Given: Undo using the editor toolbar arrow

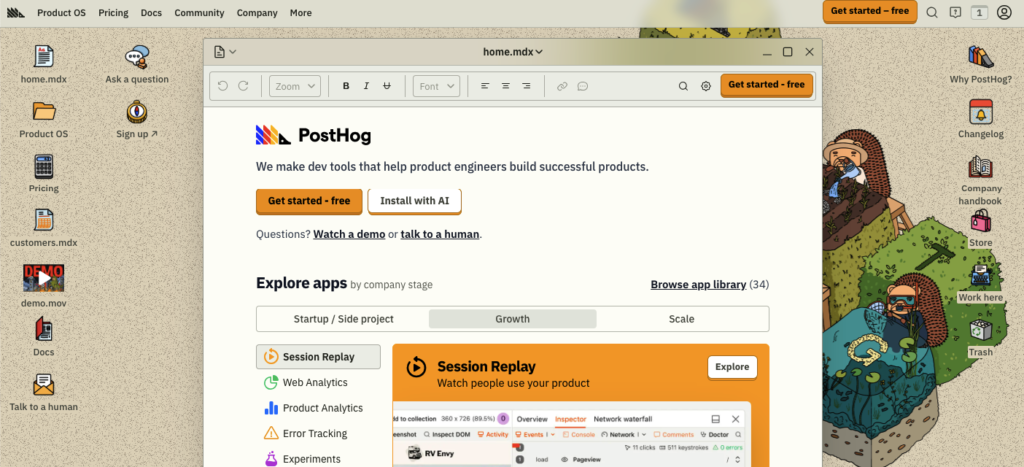Looking at the screenshot, I should click(x=223, y=86).
